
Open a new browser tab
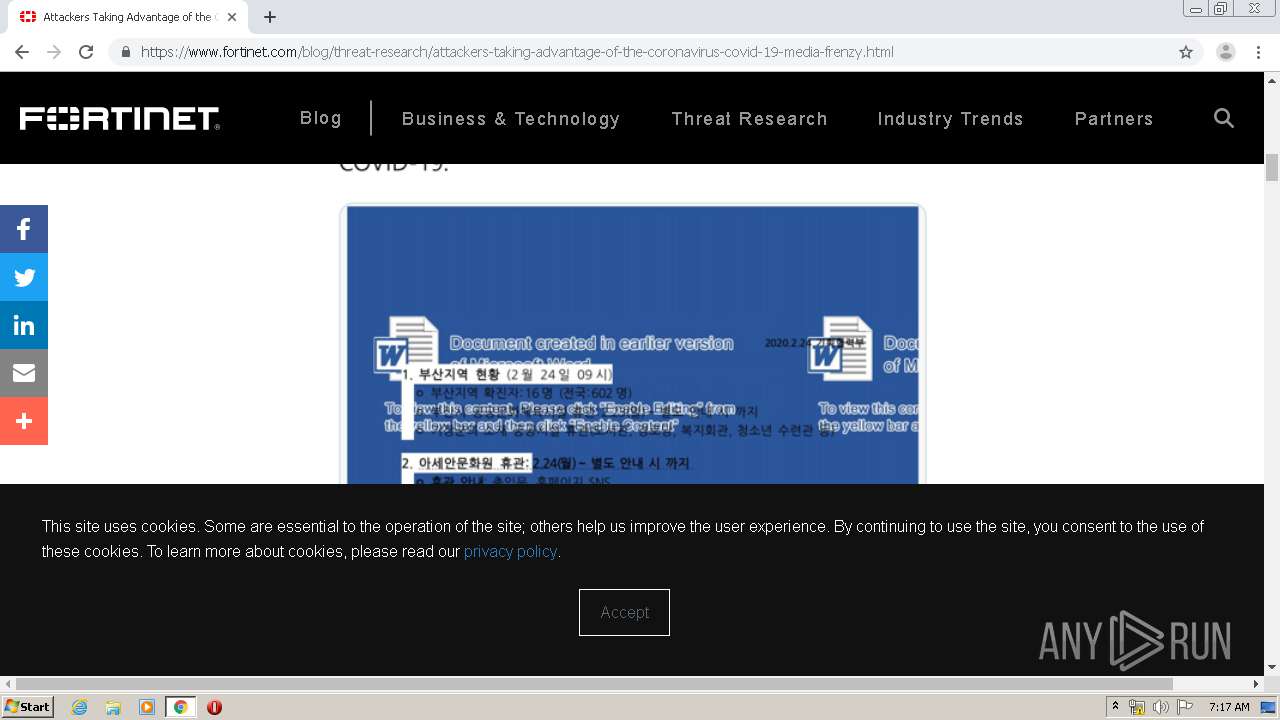click(270, 17)
